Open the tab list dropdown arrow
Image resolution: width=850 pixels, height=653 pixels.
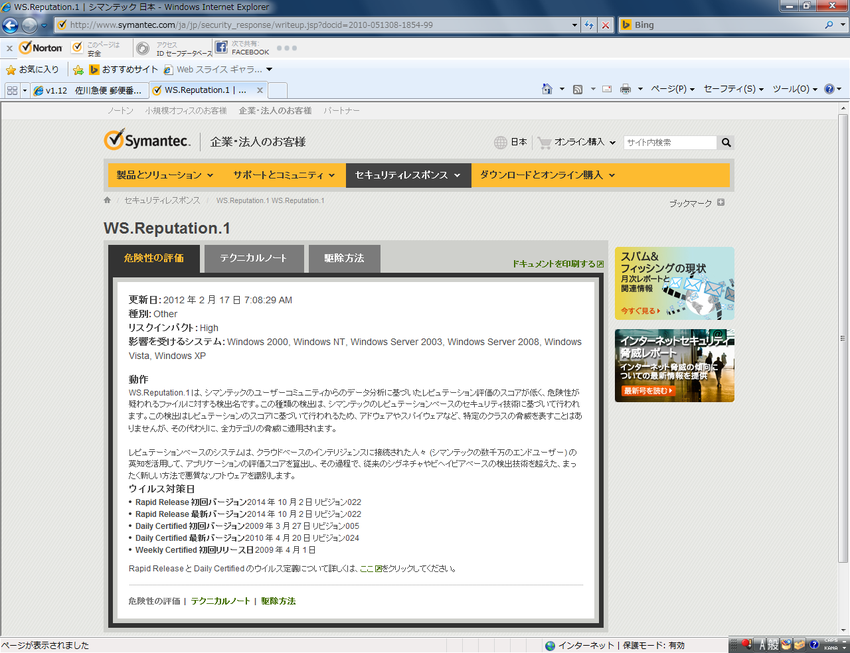[x=24, y=90]
